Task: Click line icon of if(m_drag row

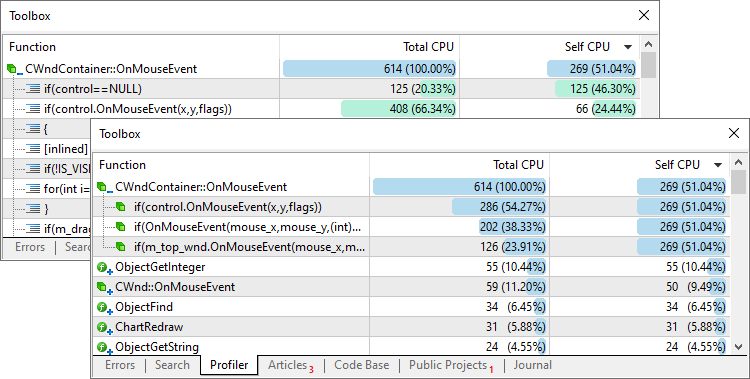Action: [33, 229]
